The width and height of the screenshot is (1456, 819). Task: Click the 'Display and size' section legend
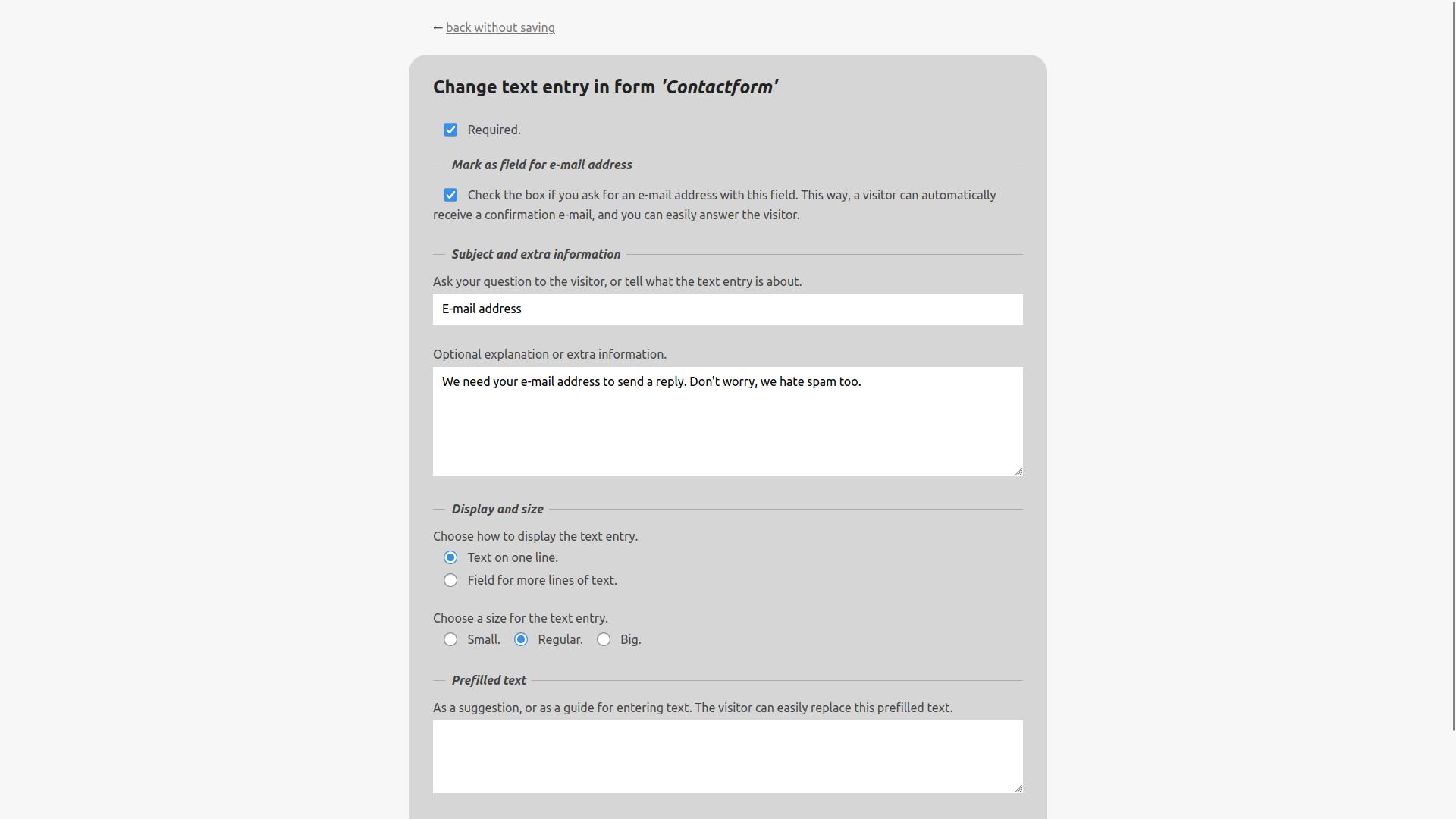[x=497, y=509]
